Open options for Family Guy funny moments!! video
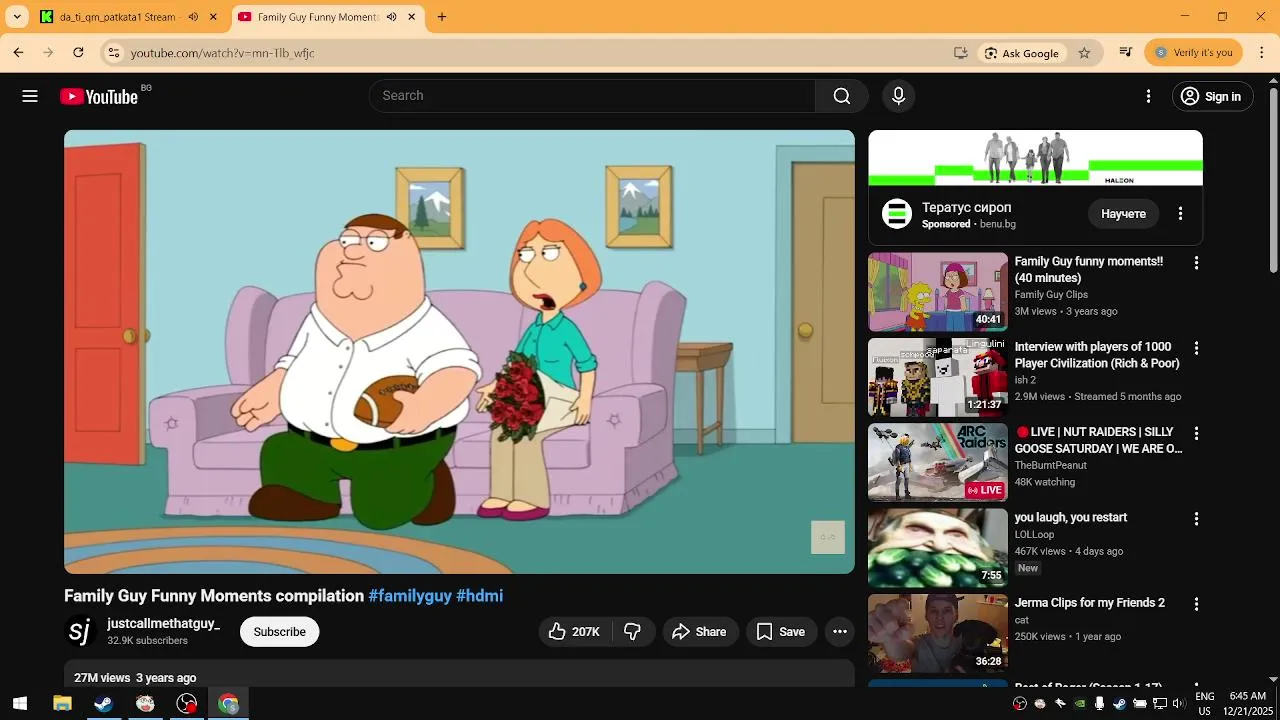 pyautogui.click(x=1196, y=263)
